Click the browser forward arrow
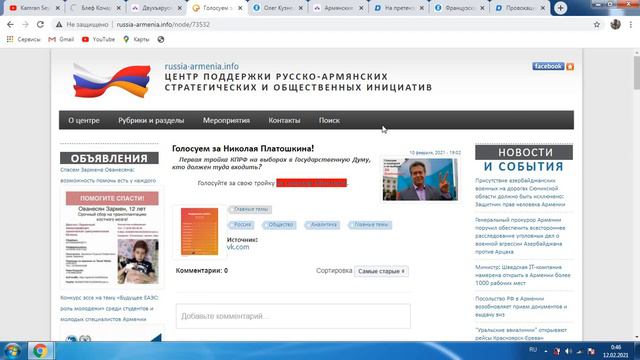This screenshot has height=360, width=640. [25, 24]
